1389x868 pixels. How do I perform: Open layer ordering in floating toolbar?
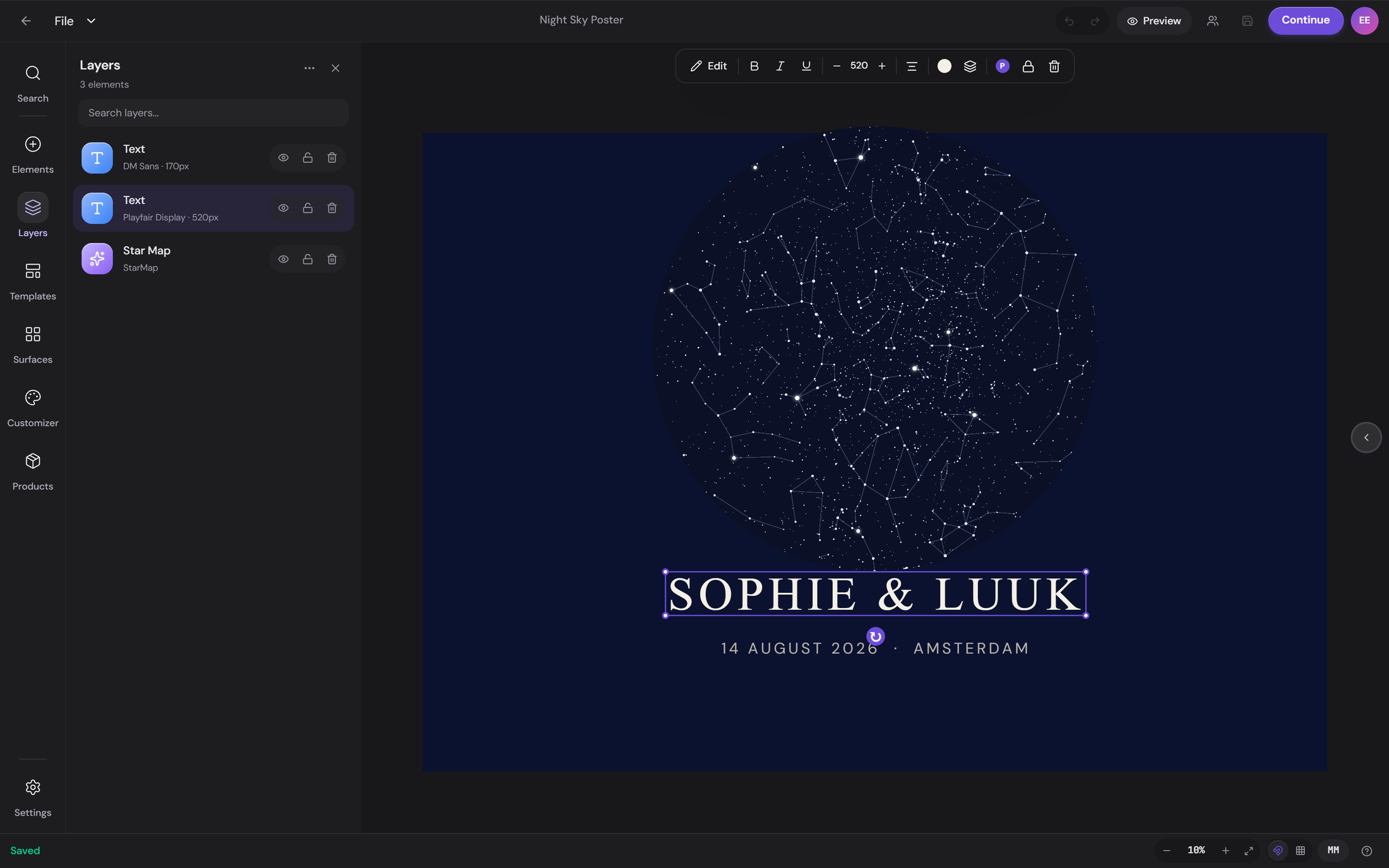(970, 66)
